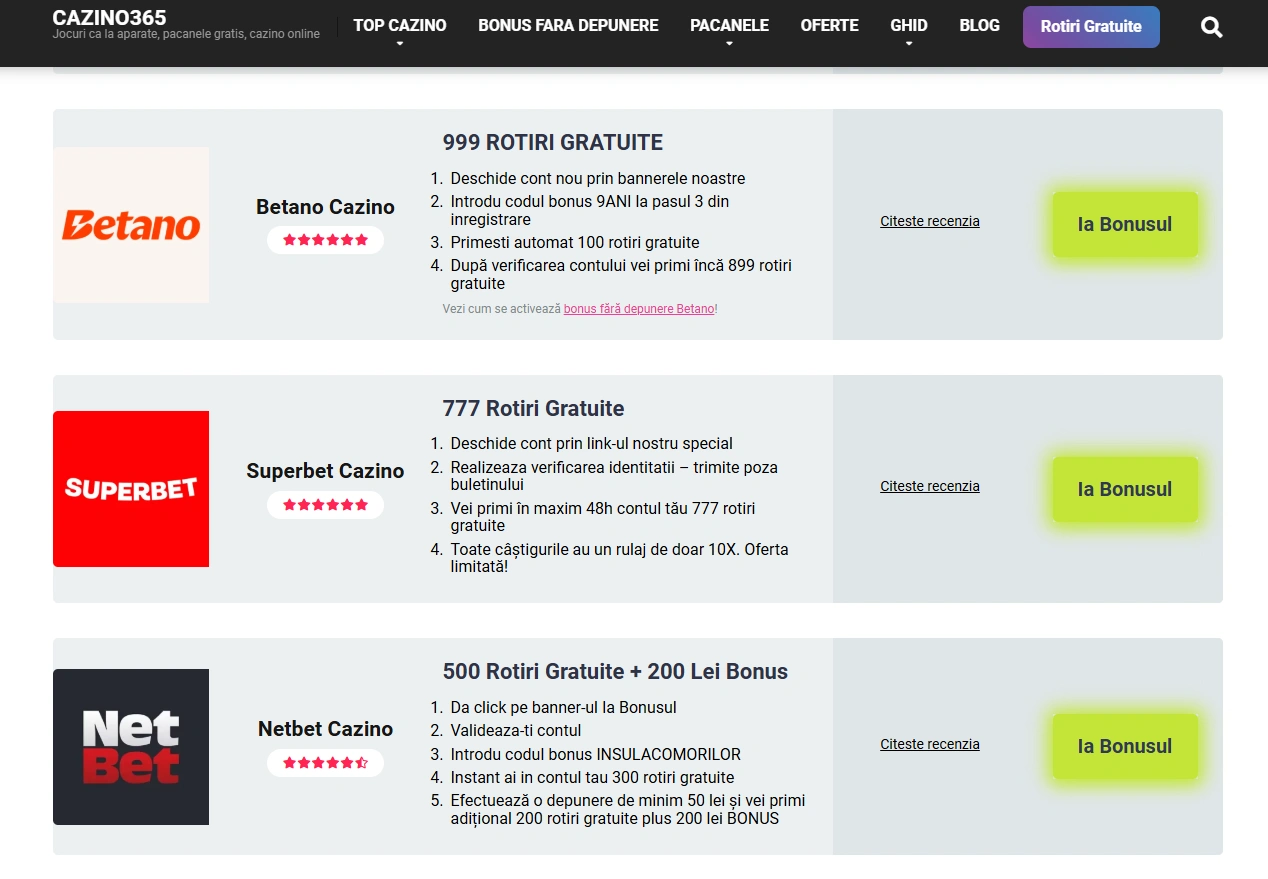Image resolution: width=1268 pixels, height=879 pixels.
Task: Click step Instant ai in contul tau 300 rotiri
Action: tap(593, 777)
